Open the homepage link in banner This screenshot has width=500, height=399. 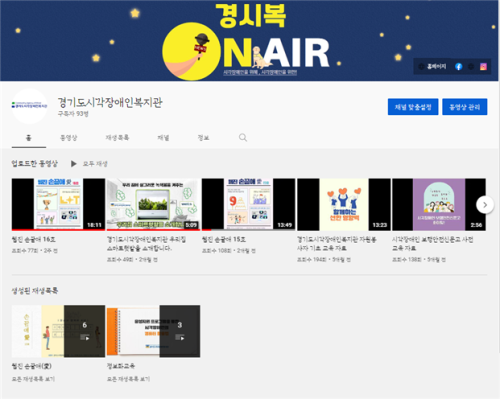[433, 66]
